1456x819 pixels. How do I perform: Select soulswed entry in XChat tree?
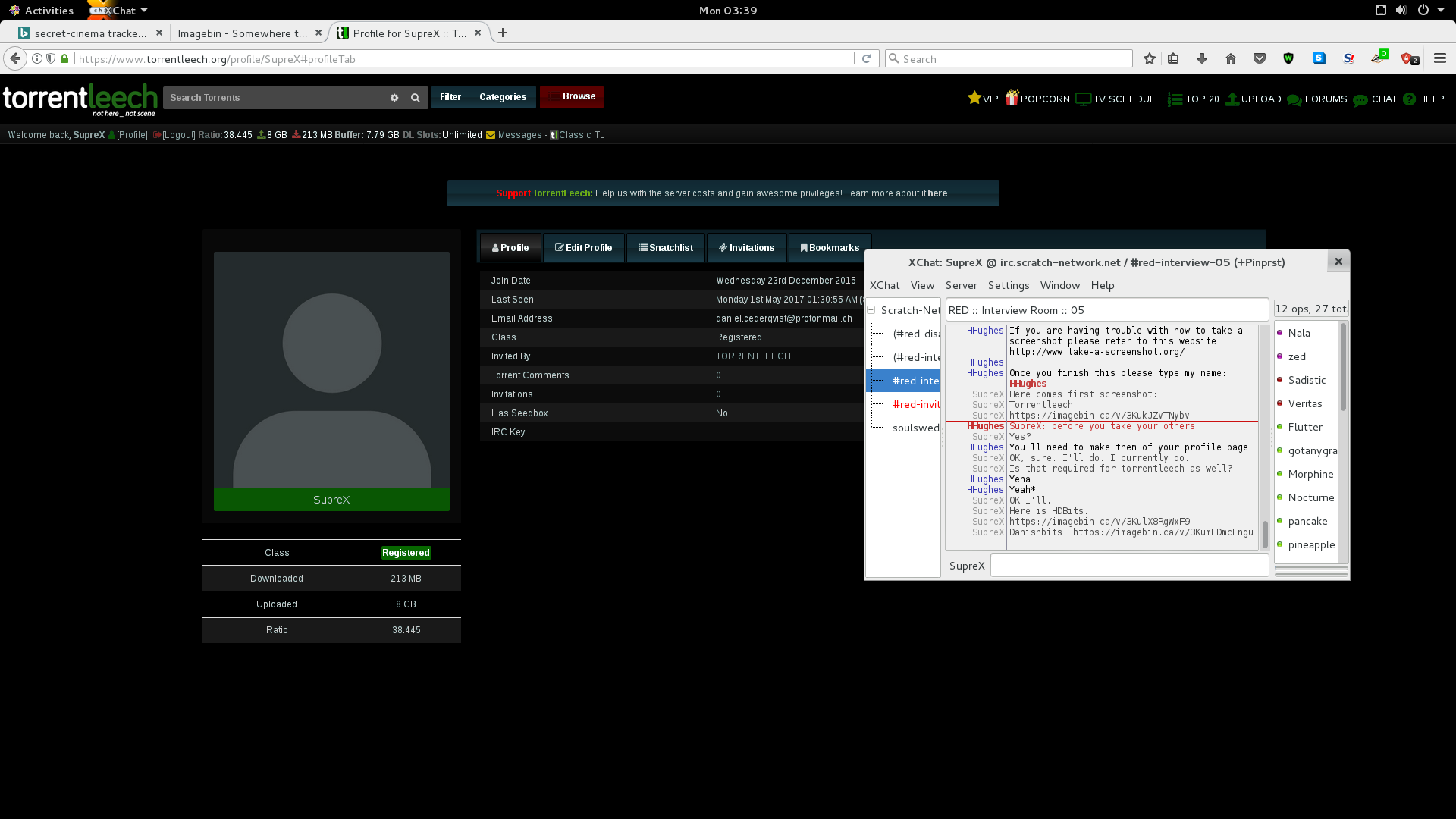(916, 428)
